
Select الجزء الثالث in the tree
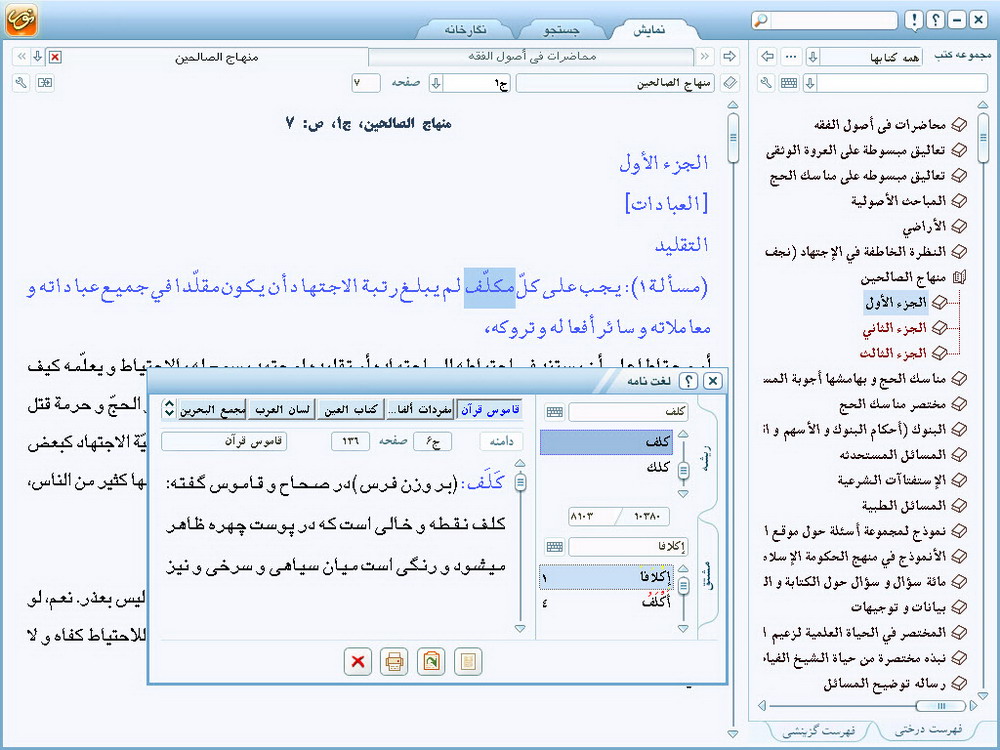click(893, 353)
